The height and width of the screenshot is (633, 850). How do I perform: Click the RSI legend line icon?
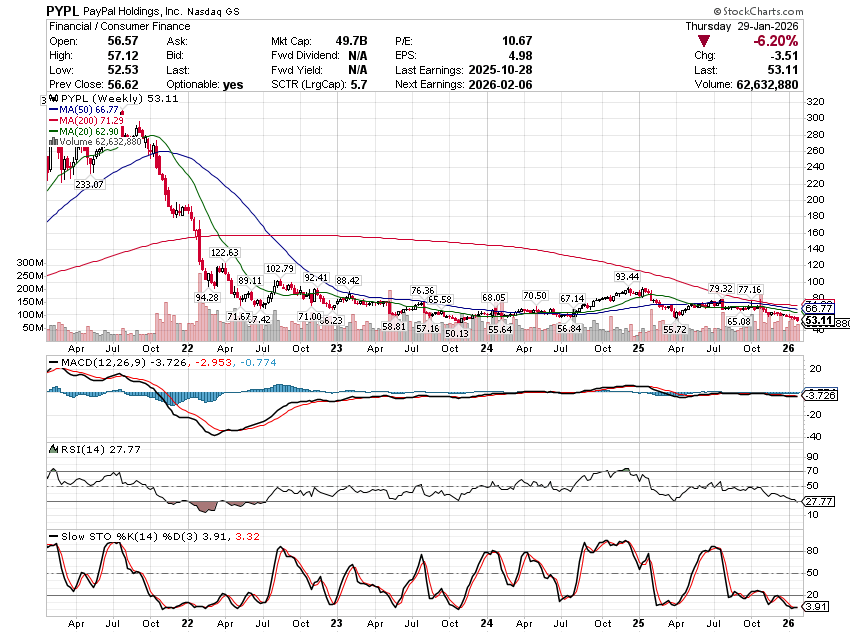pos(51,449)
